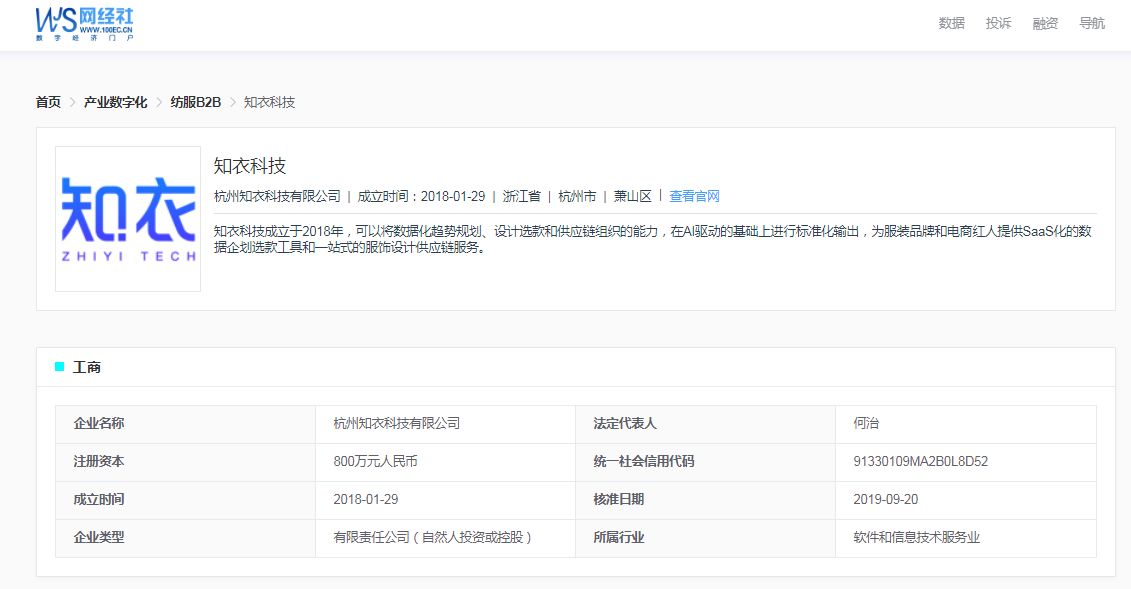
Task: Click the table value 杭州知衣科技有限公司
Action: coord(397,423)
